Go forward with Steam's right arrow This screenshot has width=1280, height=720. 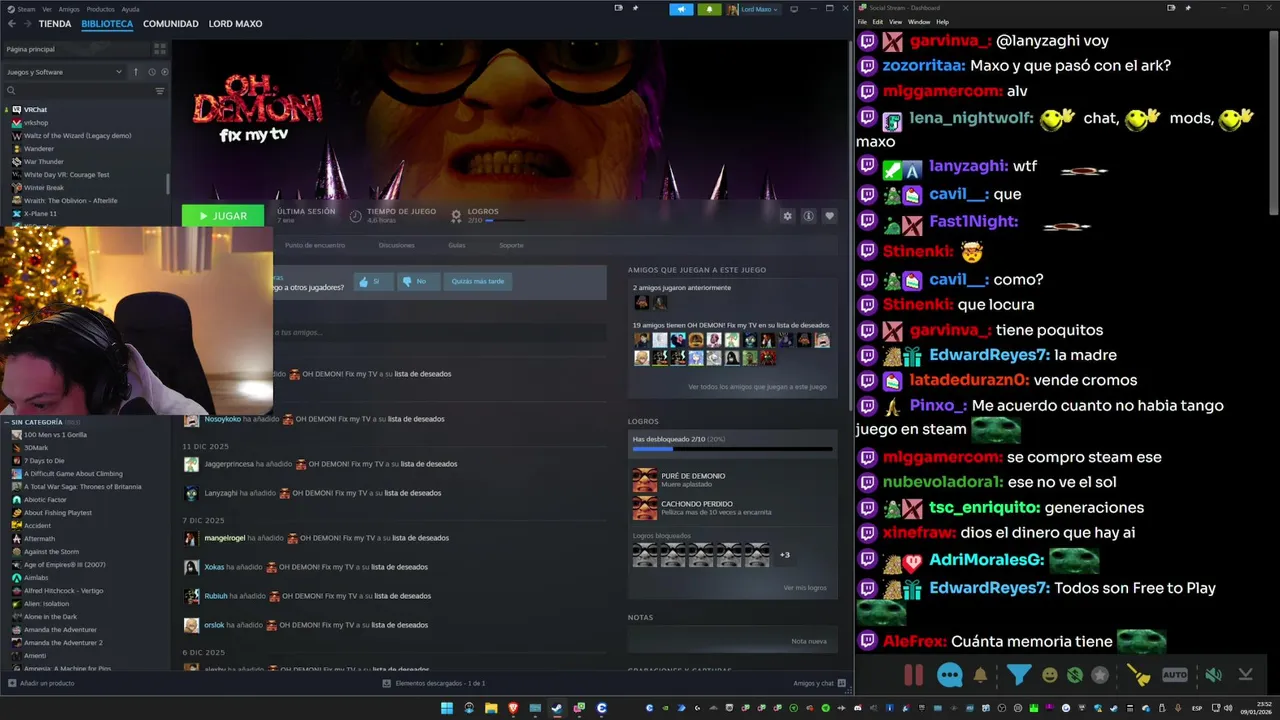click(27, 24)
